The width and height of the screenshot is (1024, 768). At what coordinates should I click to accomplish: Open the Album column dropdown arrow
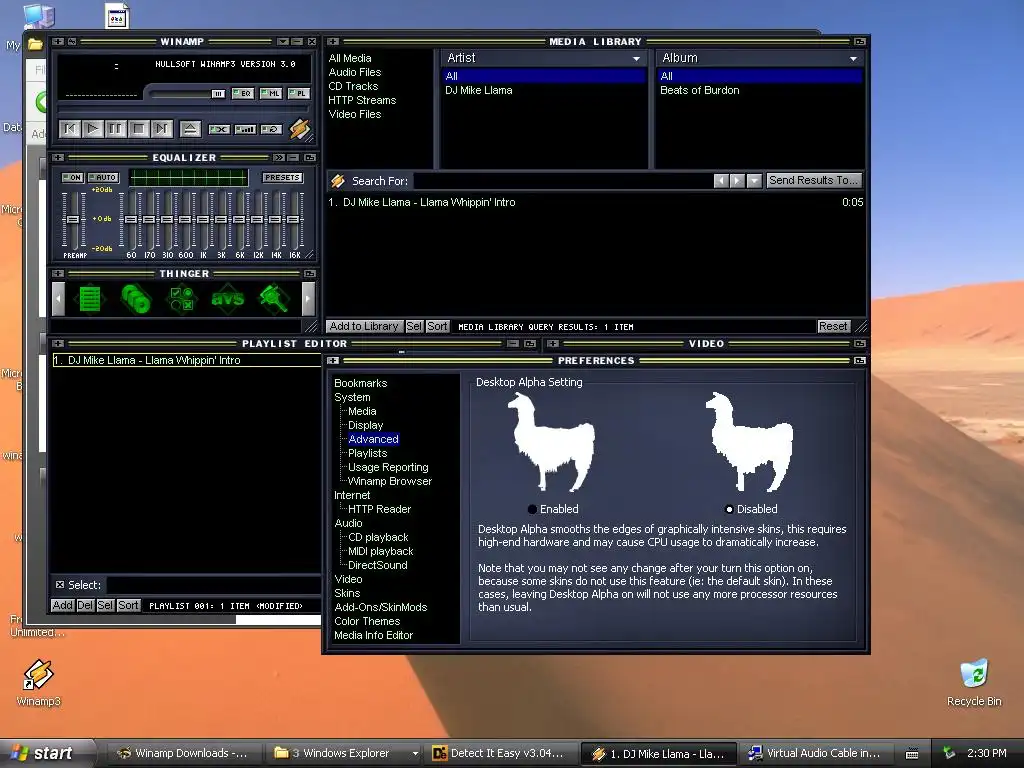pos(853,59)
